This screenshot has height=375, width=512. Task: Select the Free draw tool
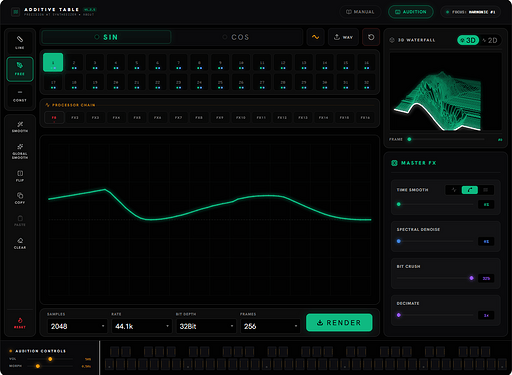click(x=20, y=69)
